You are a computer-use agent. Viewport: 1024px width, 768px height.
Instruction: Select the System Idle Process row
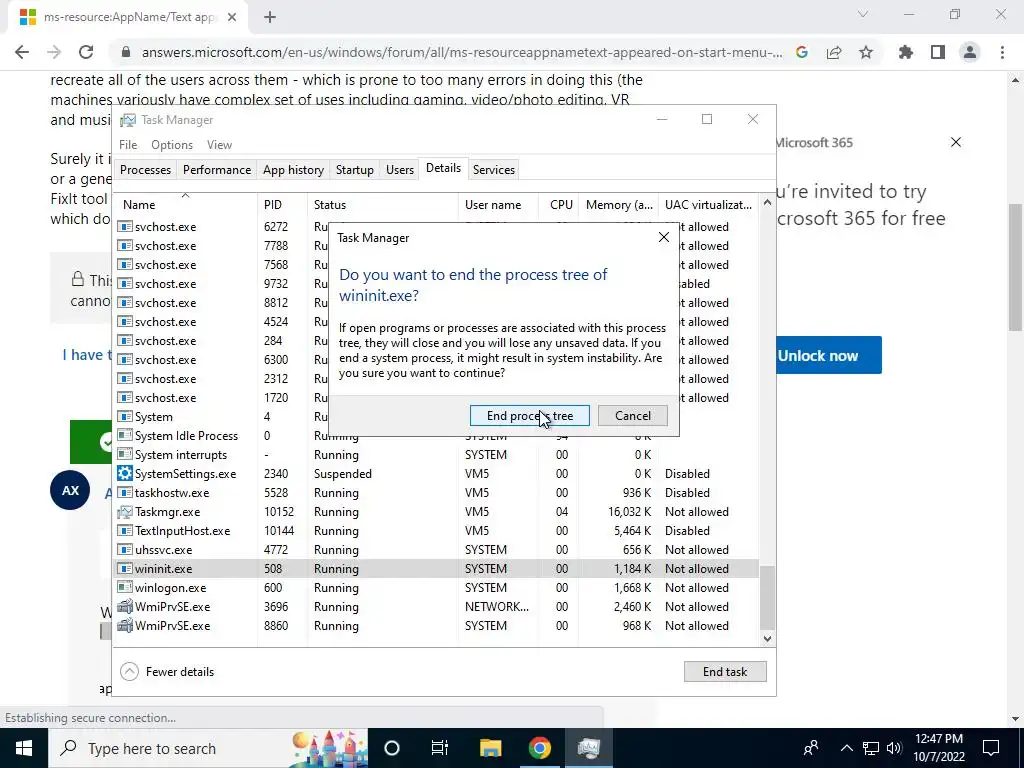(436, 436)
